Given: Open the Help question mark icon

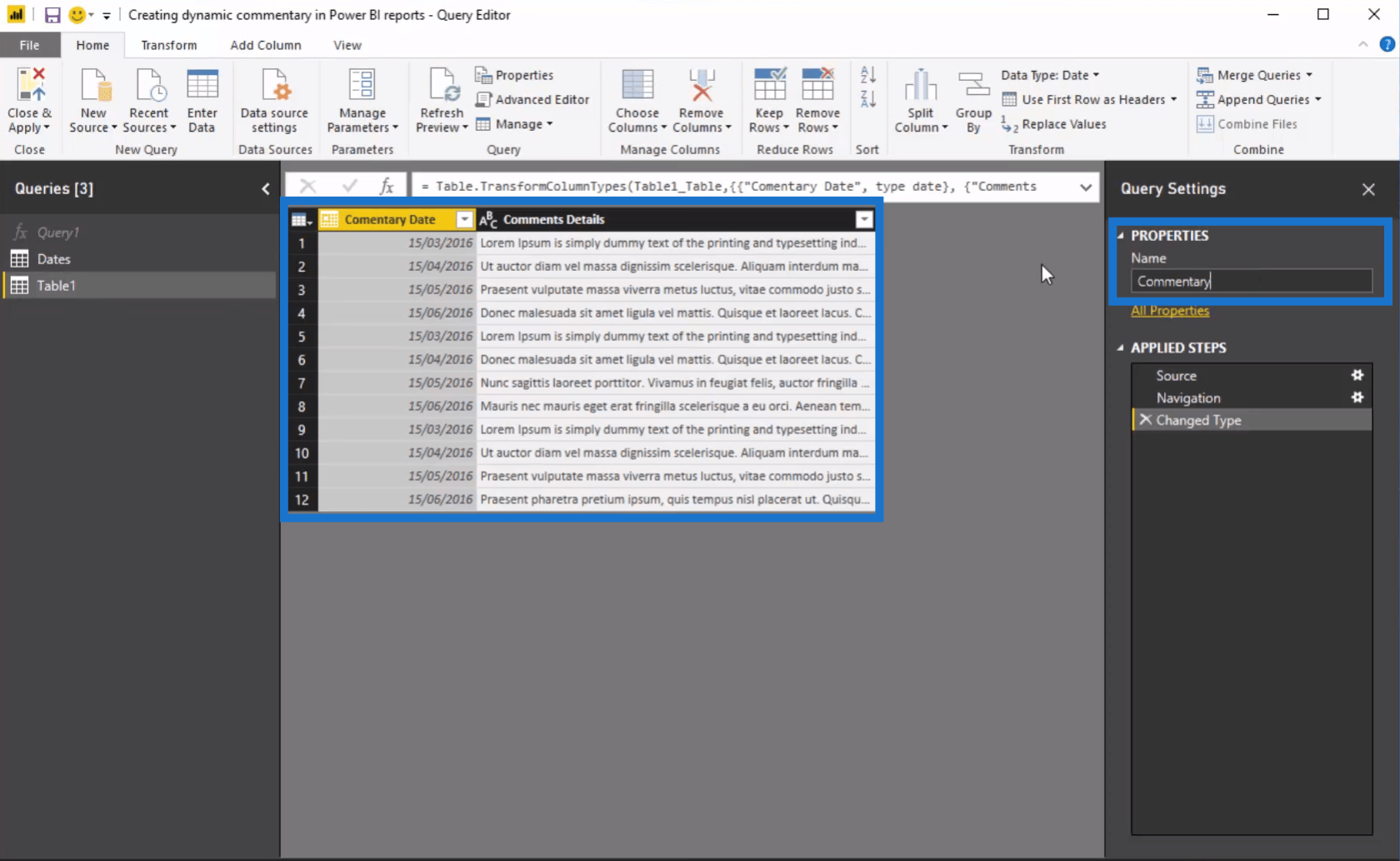Looking at the screenshot, I should pyautogui.click(x=1387, y=44).
